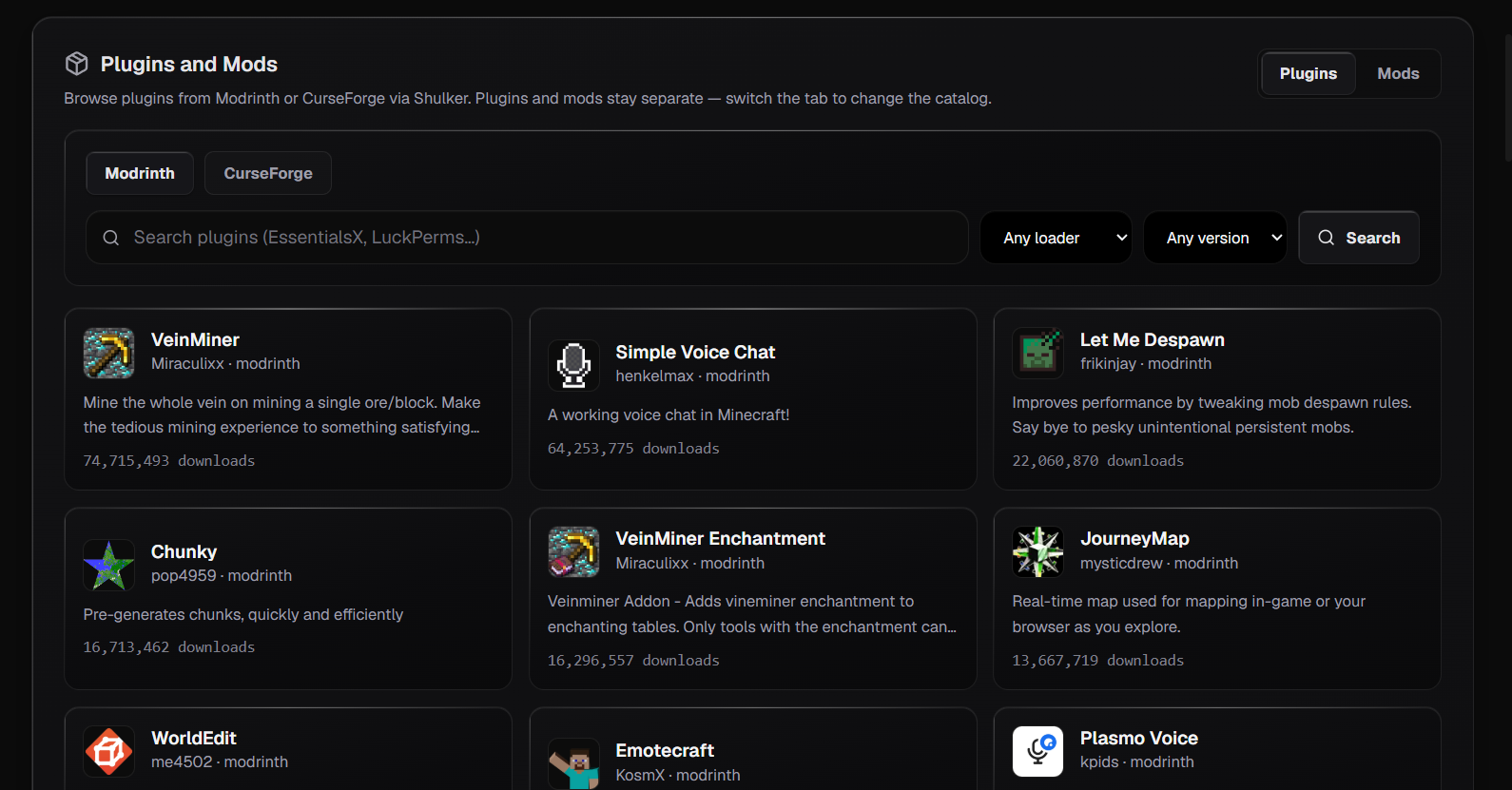Open the Let Me Despawn title
Viewport: 1512px width, 790px height.
click(1152, 339)
